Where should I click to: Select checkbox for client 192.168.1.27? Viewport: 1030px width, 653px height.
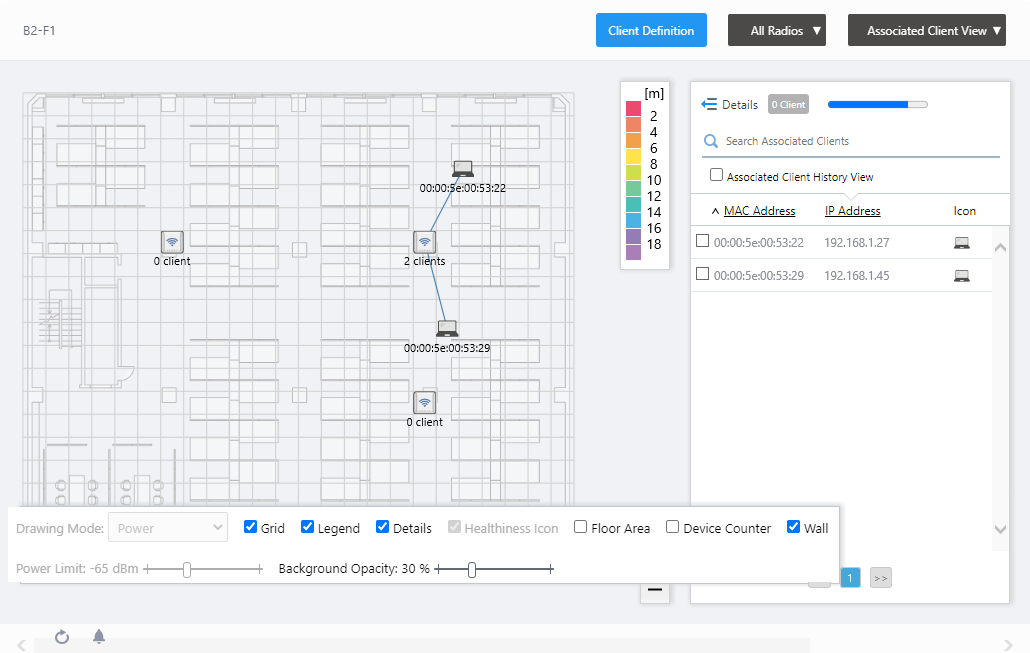pos(702,241)
